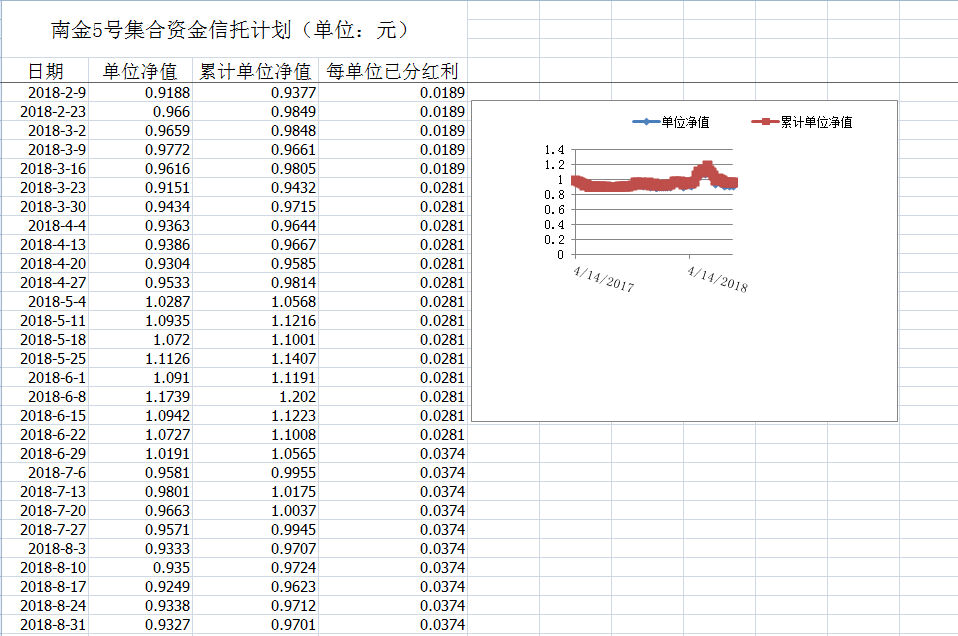Click the 4/14/2018 chart axis label

[x=717, y=279]
